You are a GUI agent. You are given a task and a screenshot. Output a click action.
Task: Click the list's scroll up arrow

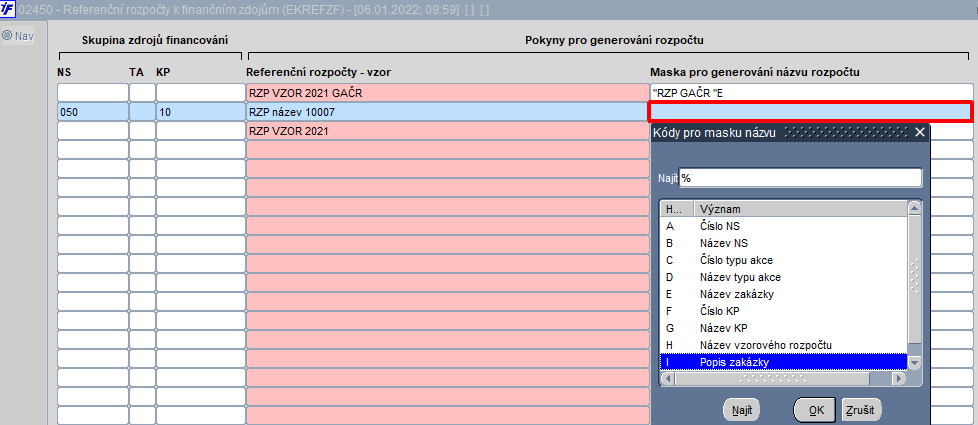click(914, 208)
